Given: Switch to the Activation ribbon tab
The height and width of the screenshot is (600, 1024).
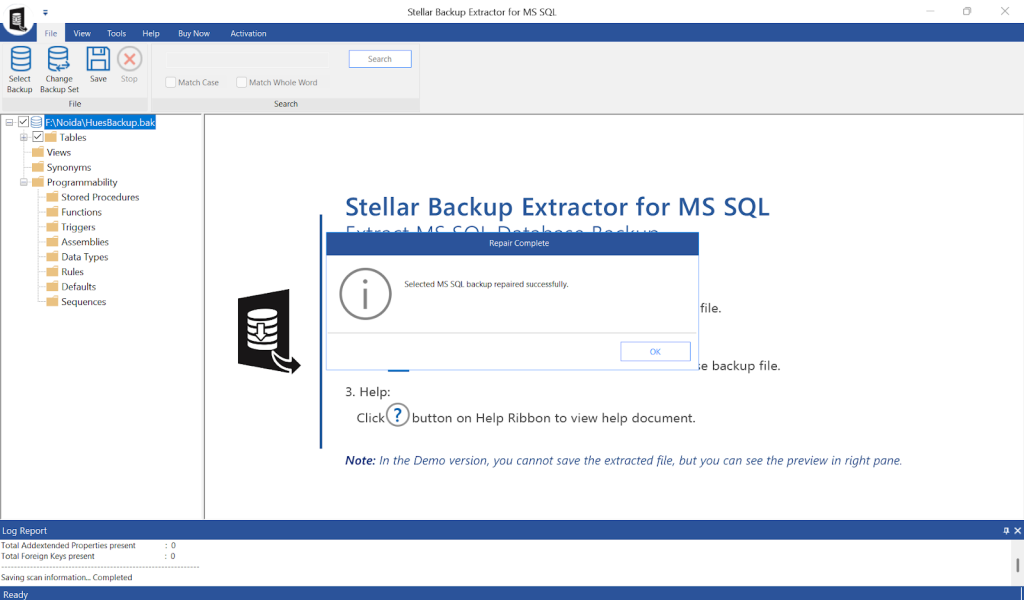Looking at the screenshot, I should coord(248,33).
